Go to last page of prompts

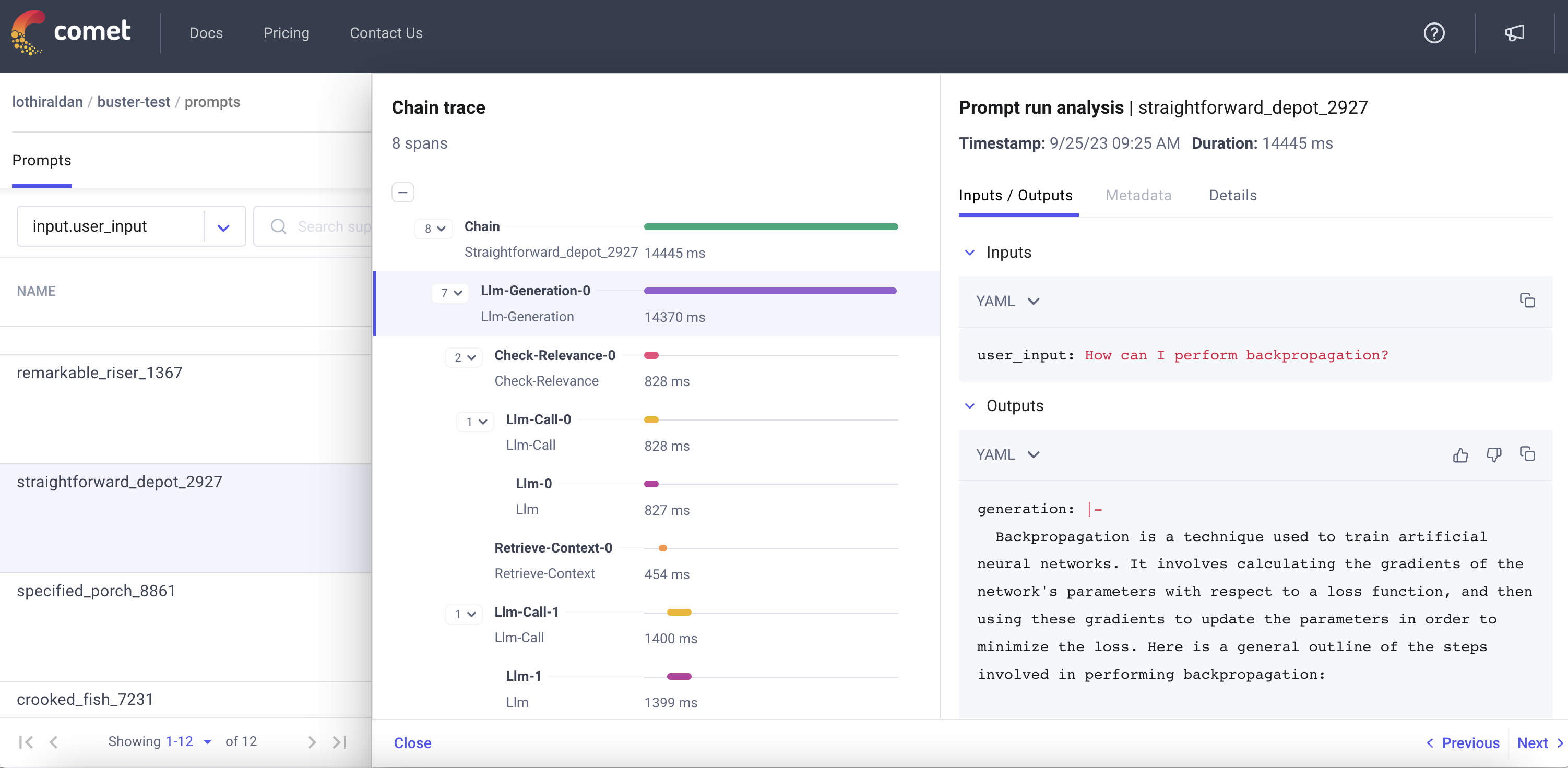coord(340,742)
